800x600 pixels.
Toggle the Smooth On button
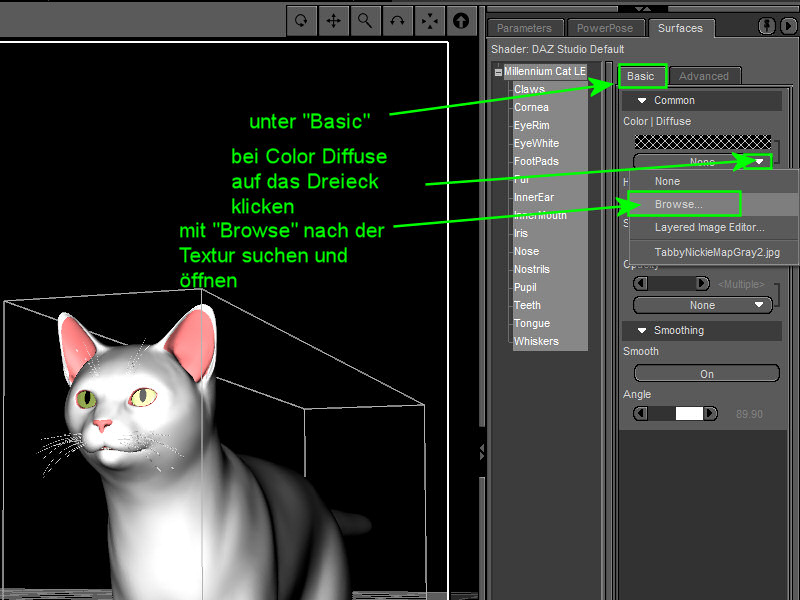point(707,373)
